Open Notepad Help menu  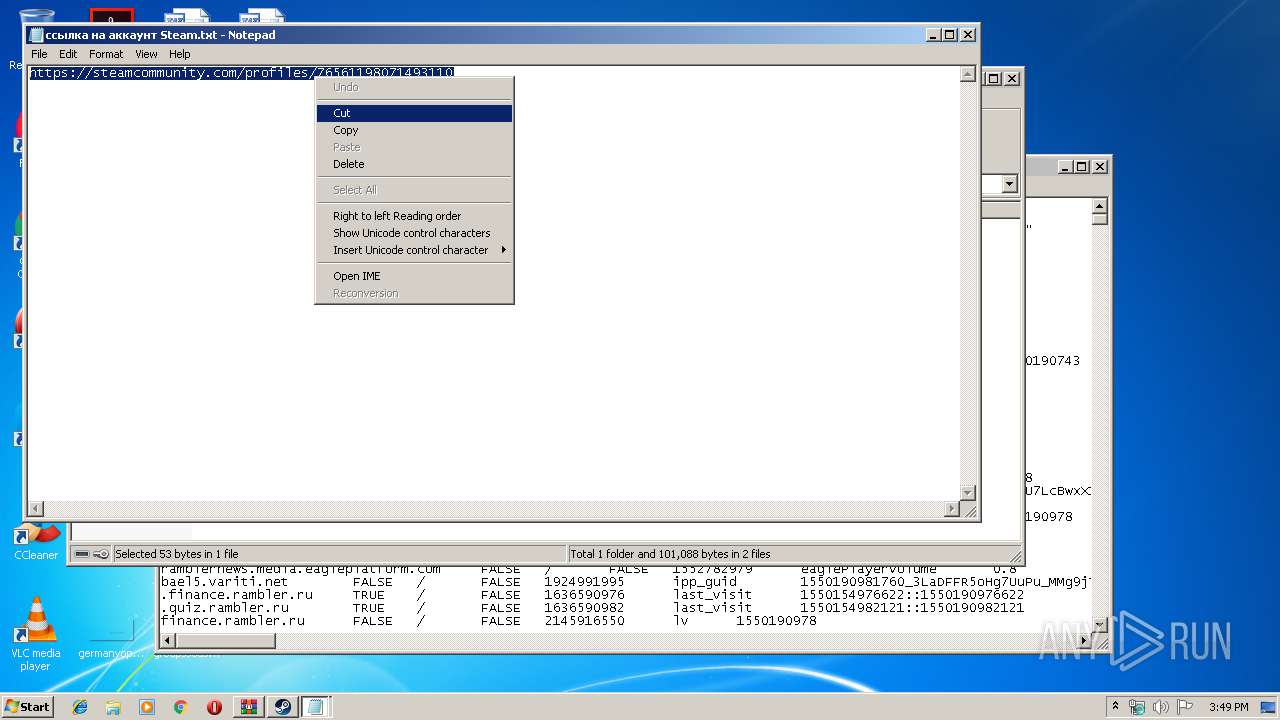[x=179, y=54]
